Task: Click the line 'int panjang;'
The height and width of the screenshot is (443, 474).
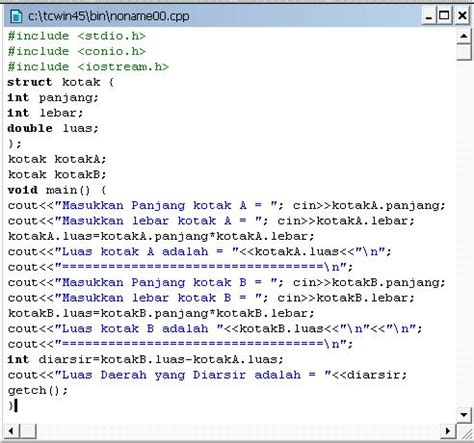Action: click(53, 98)
